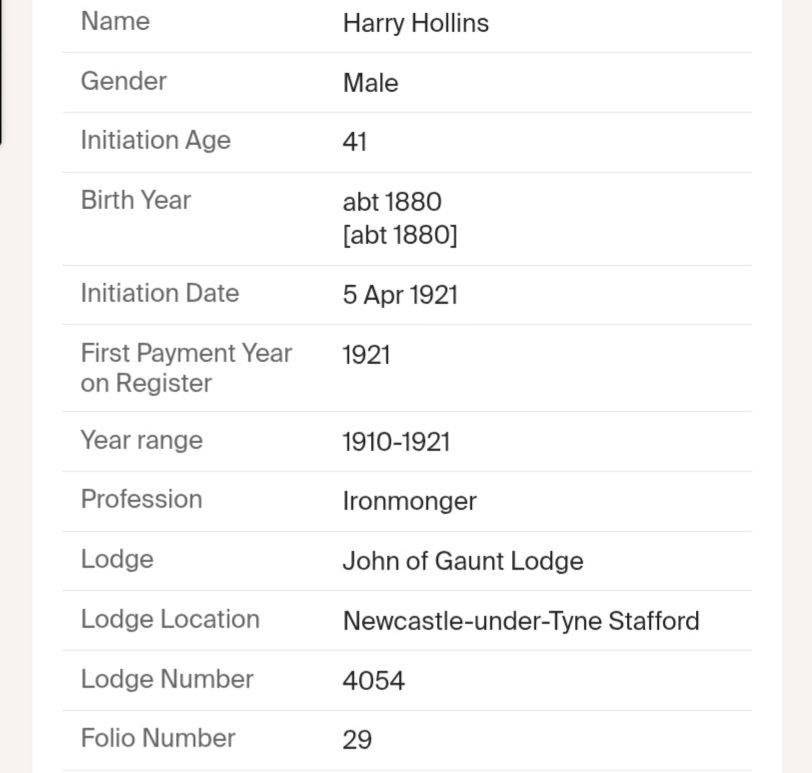812x773 pixels.
Task: Click the initiation age value 41
Action: 355,142
